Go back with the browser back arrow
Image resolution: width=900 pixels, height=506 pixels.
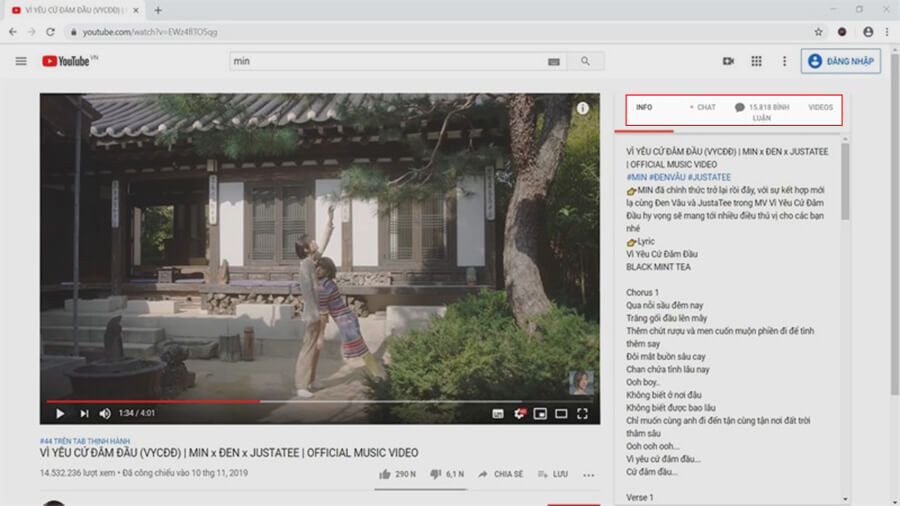(x=13, y=32)
